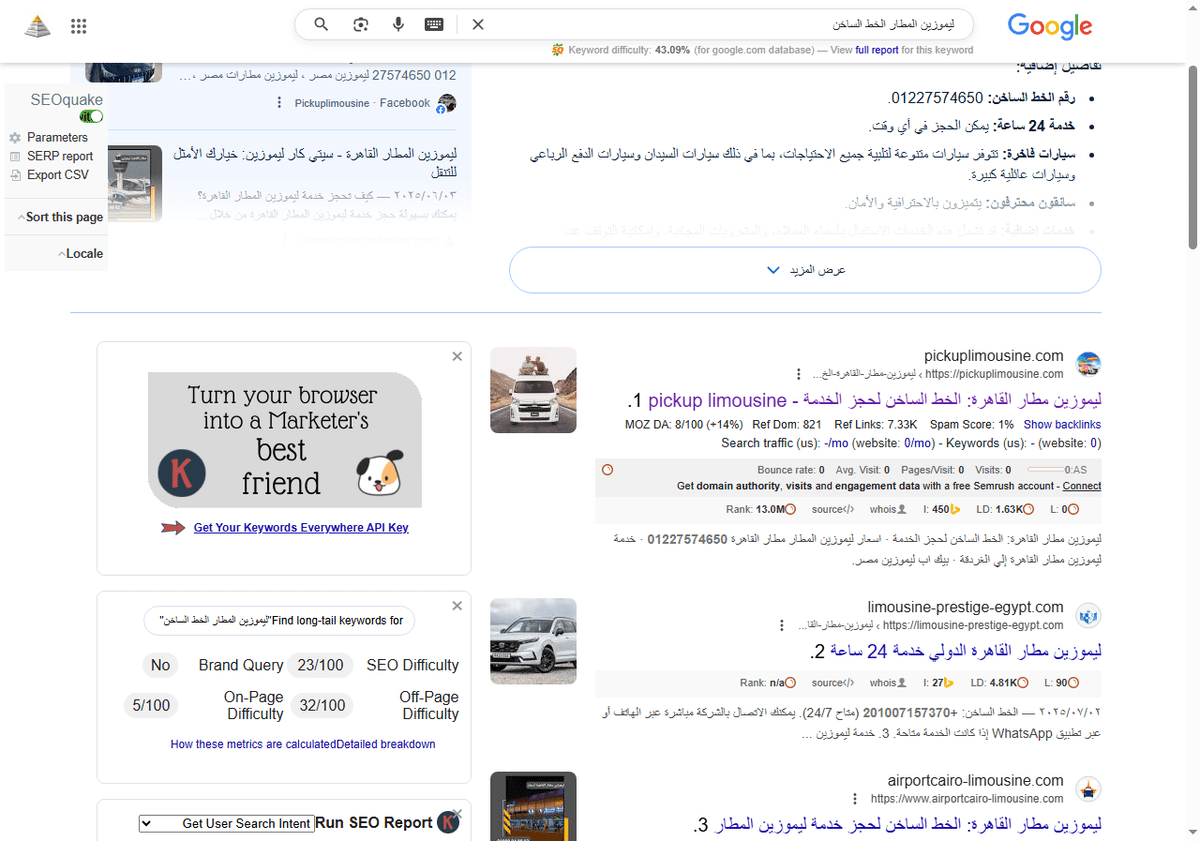Expand عرض المزيد (Show more) results
The width and height of the screenshot is (1200, 841).
click(804, 269)
